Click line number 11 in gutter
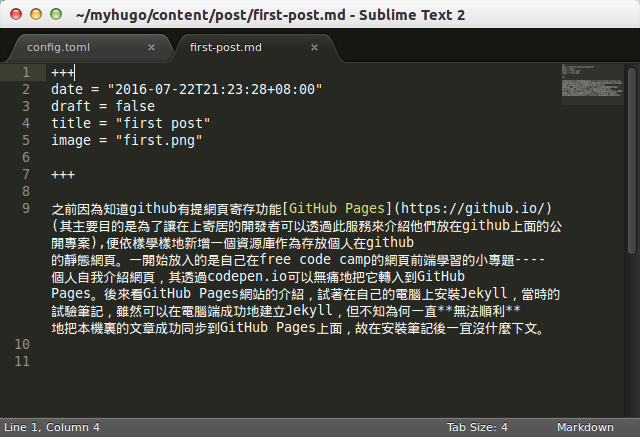Viewport: 640px width, 437px height. pyautogui.click(x=22, y=362)
